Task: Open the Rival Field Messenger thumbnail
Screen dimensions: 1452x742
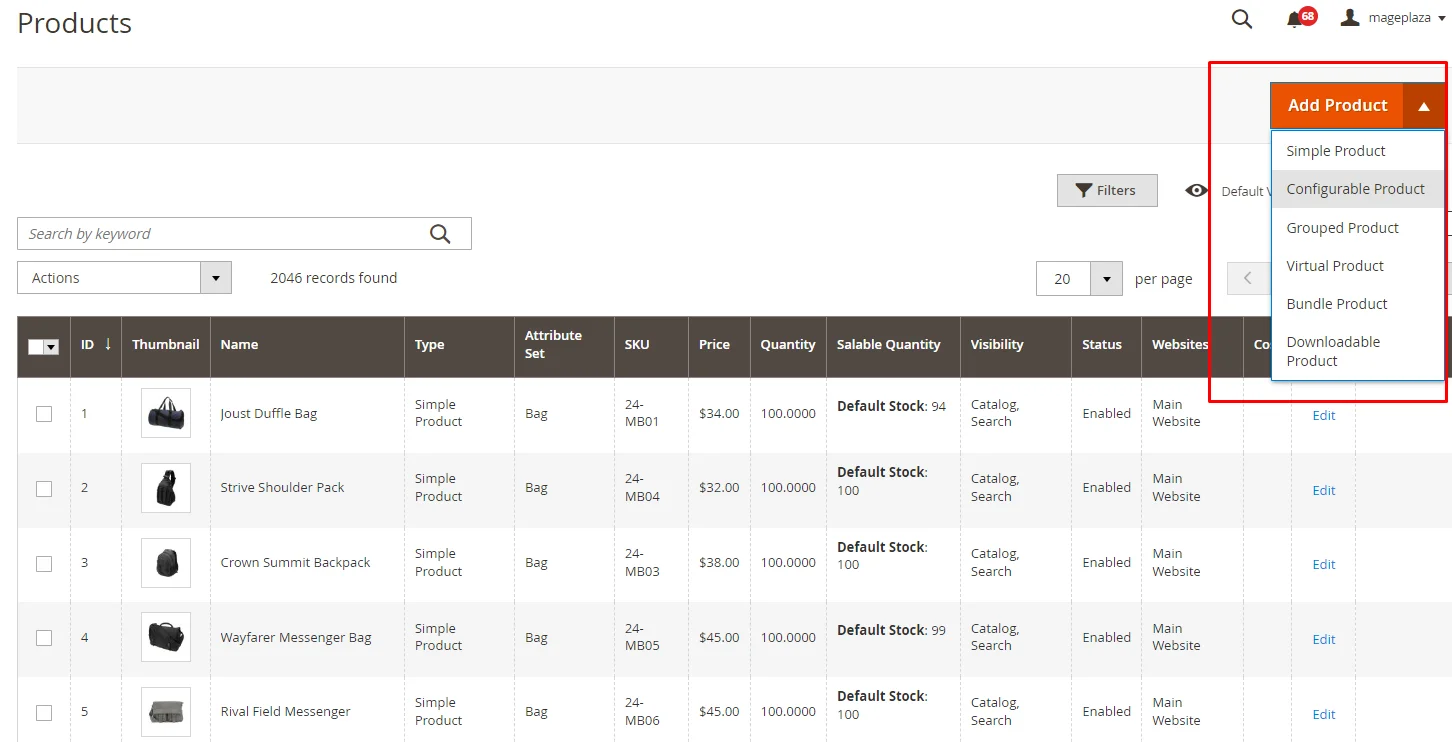Action: pyautogui.click(x=166, y=712)
